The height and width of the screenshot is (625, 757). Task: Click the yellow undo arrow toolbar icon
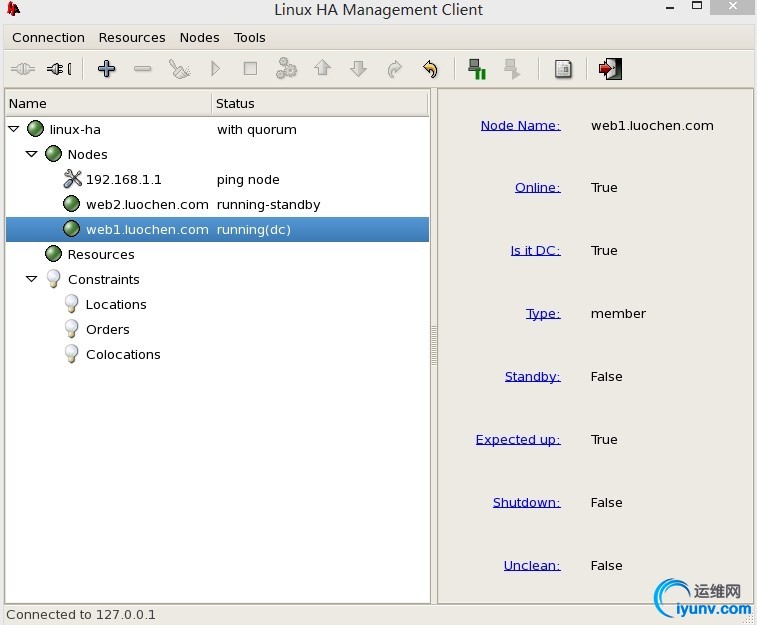point(430,69)
